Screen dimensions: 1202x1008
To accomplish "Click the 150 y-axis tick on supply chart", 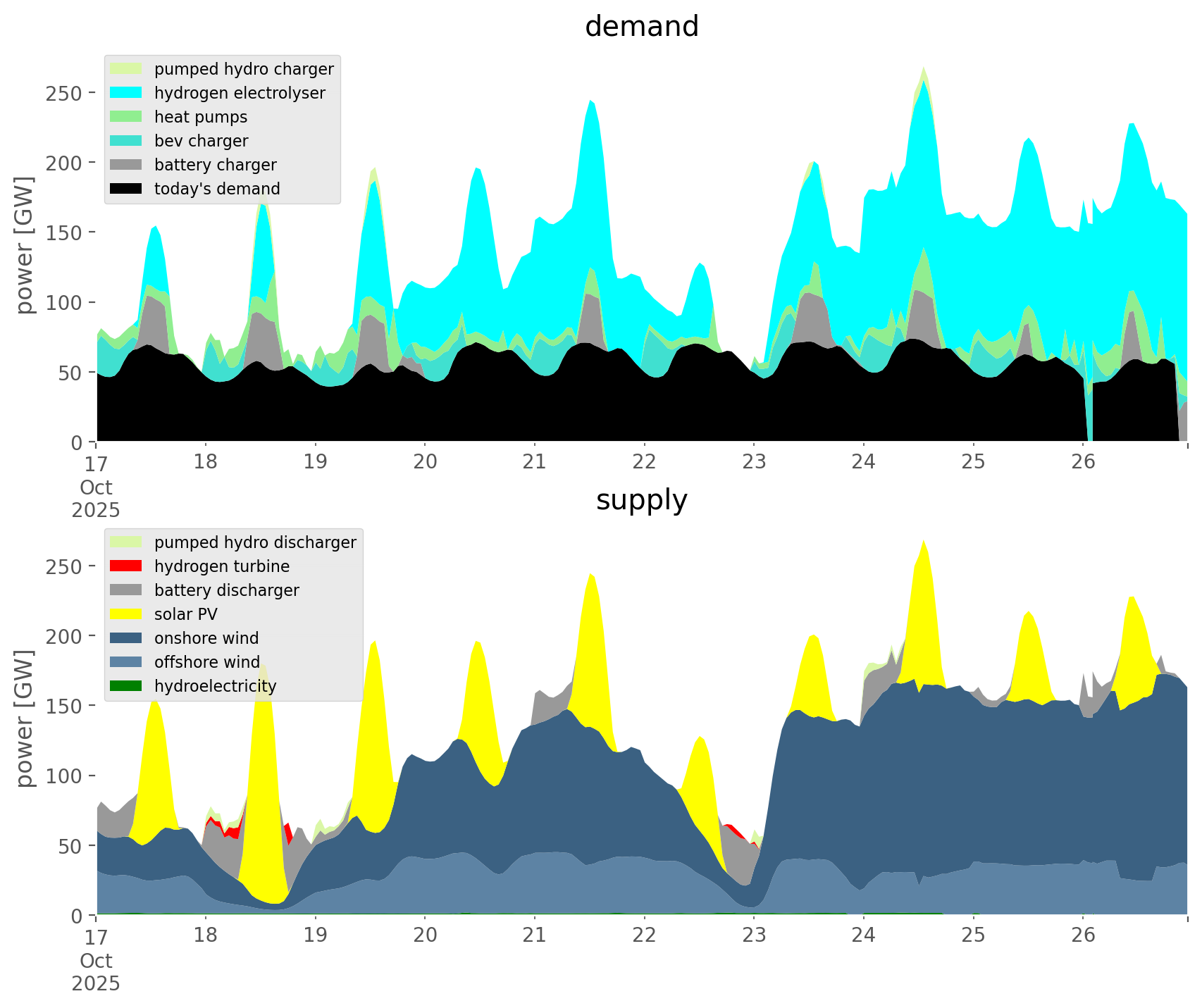I will 63,706.
